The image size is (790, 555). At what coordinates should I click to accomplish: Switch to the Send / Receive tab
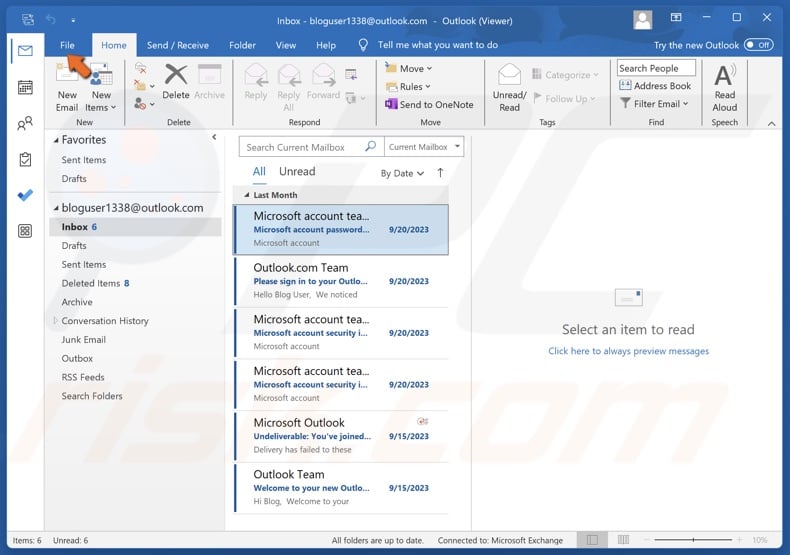tap(178, 45)
